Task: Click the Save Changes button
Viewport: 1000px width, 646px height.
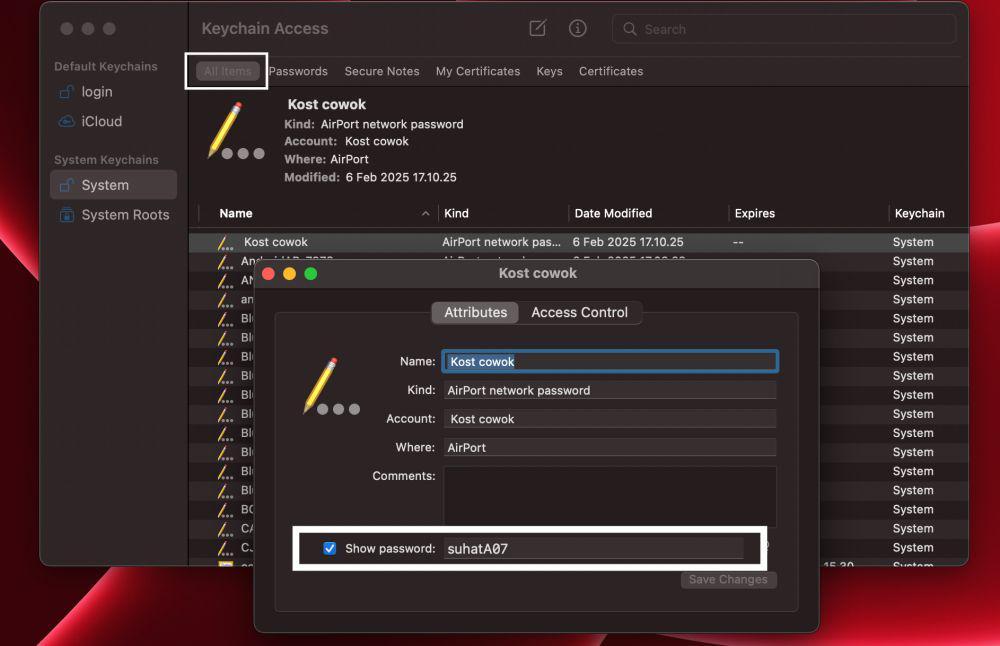Action: tap(728, 580)
